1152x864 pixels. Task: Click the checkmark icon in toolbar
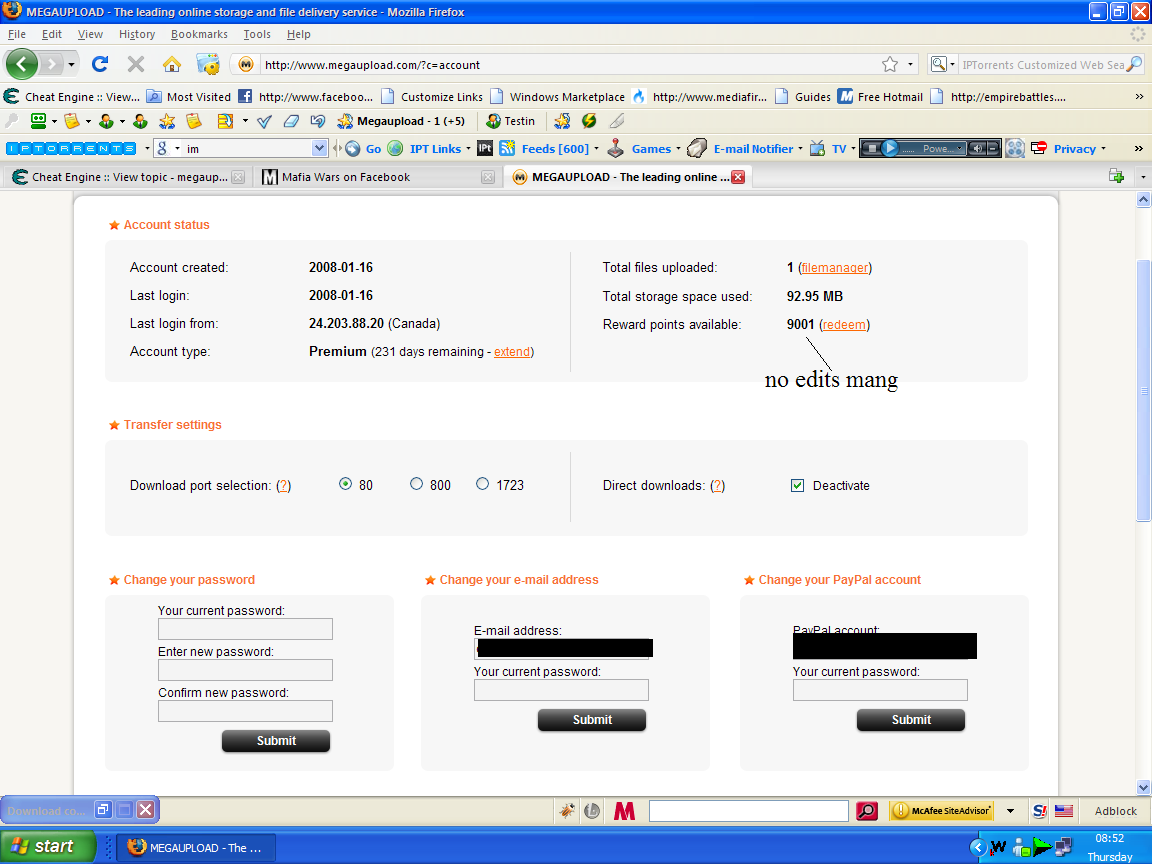(x=264, y=121)
